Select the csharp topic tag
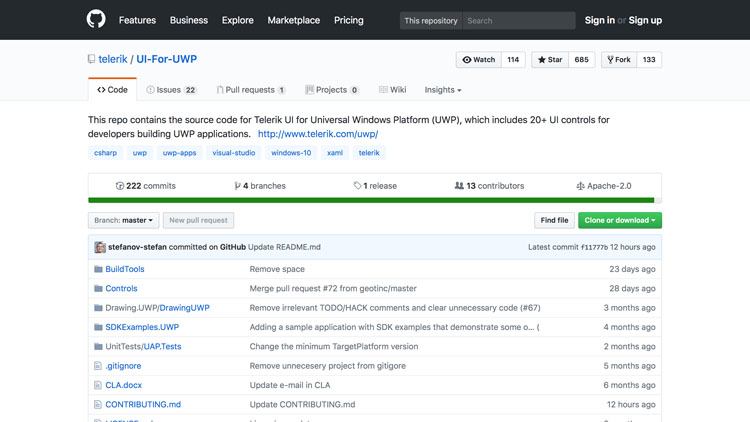The width and height of the screenshot is (750, 422). 105,153
